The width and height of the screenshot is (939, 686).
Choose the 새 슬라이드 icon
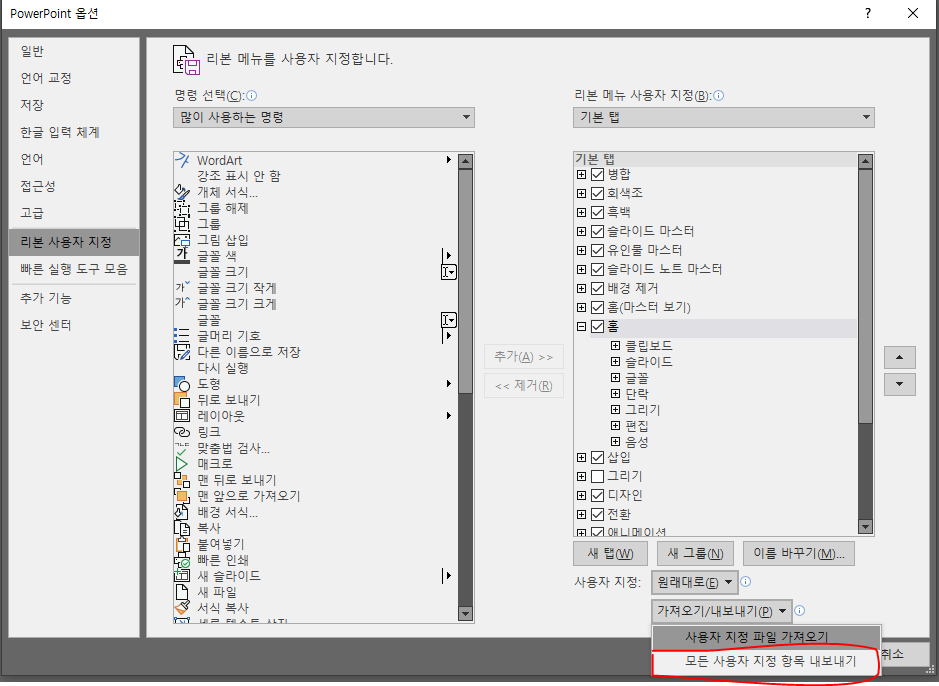coord(182,576)
